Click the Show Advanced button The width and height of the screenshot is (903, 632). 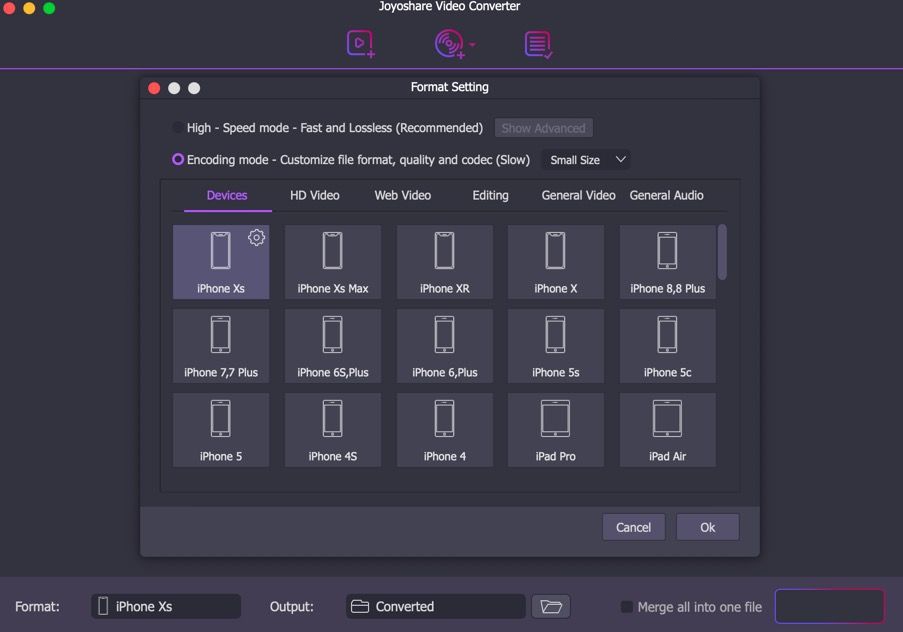(x=544, y=128)
